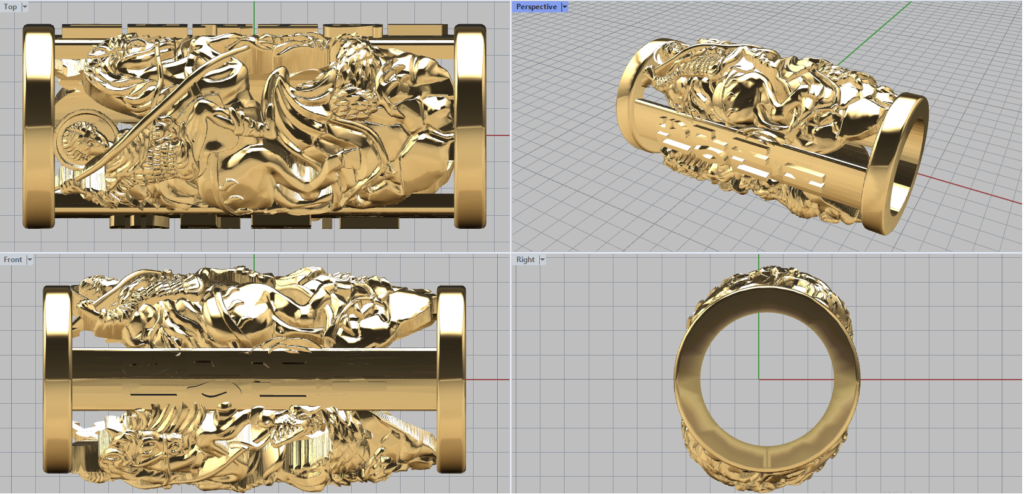
Task: Select the Front viewport title label
Action: (13, 259)
